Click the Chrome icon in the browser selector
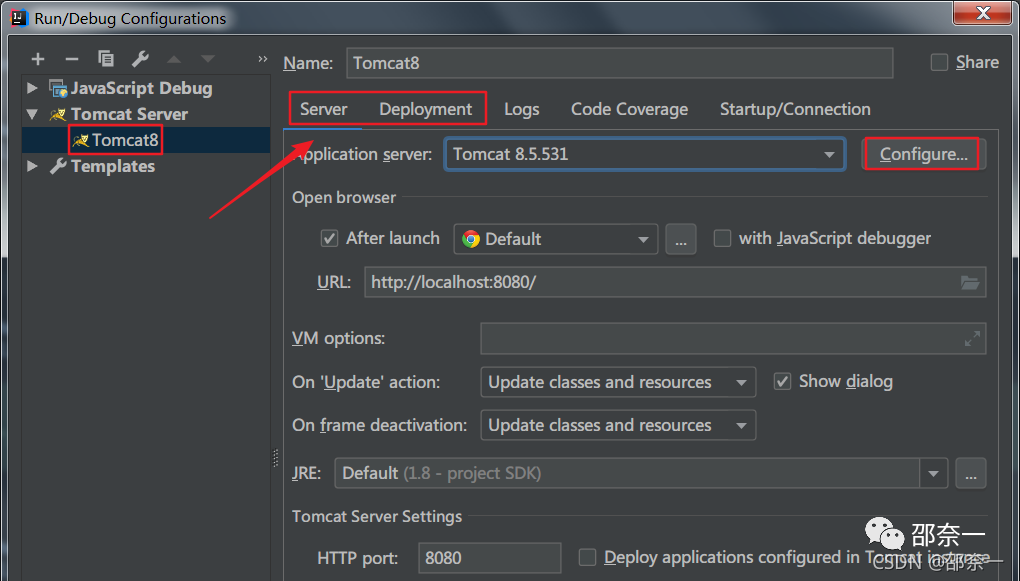Screen dimensions: 1020x581 coord(471,239)
